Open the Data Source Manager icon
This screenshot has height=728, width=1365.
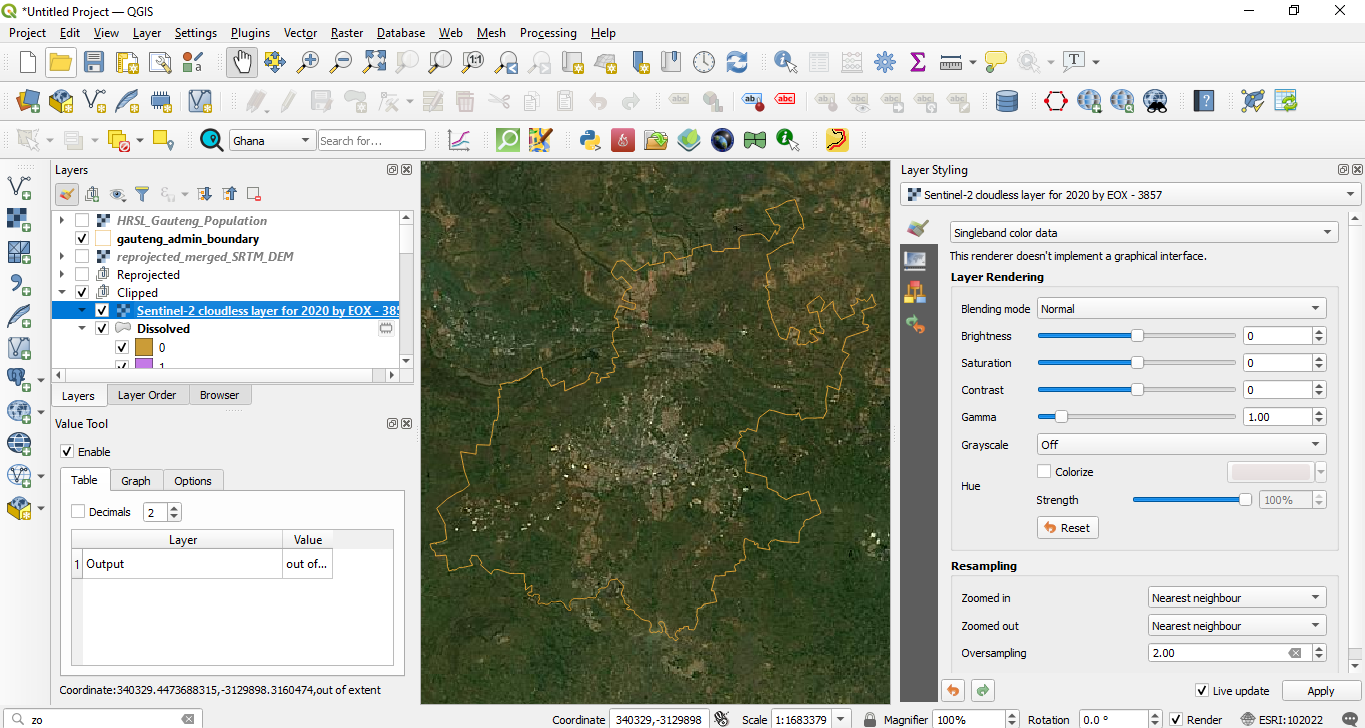click(x=28, y=101)
